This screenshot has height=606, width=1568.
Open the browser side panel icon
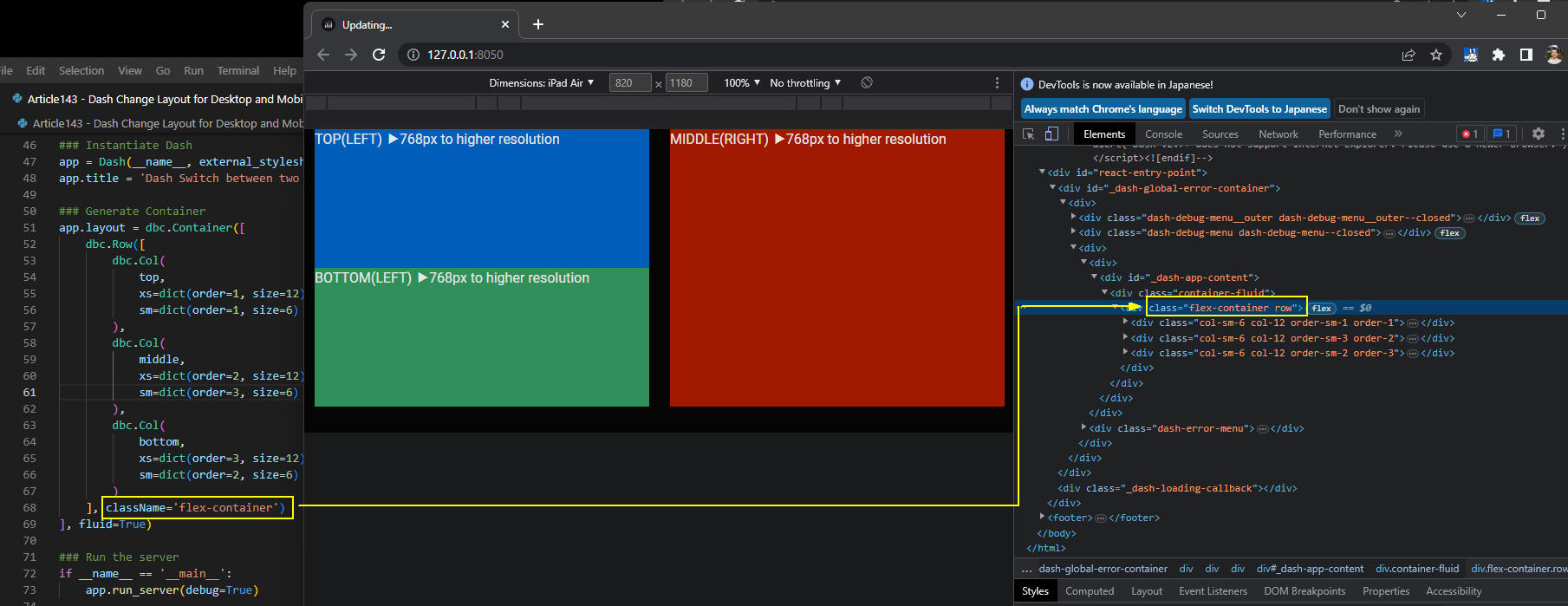(1526, 55)
